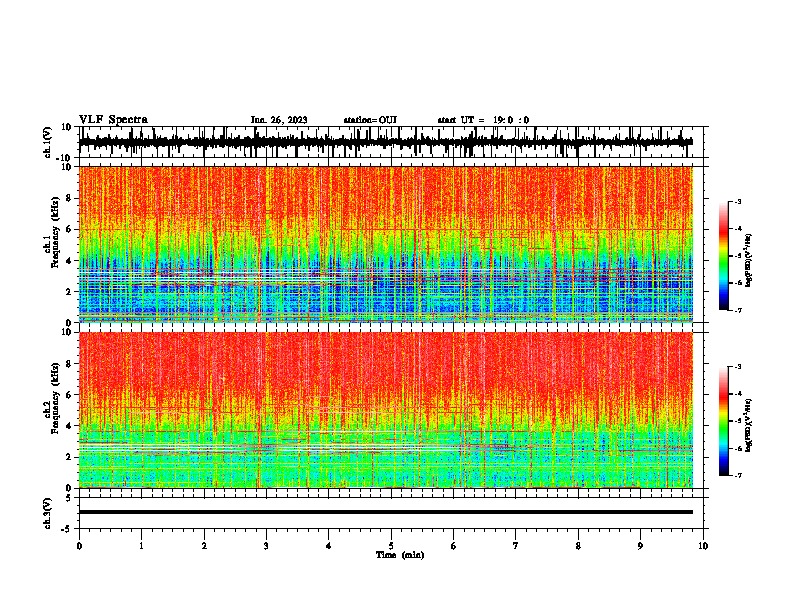The image size is (792, 612).
Task: Click the "-7" label on ch.2 color bar
Action: pos(738,476)
